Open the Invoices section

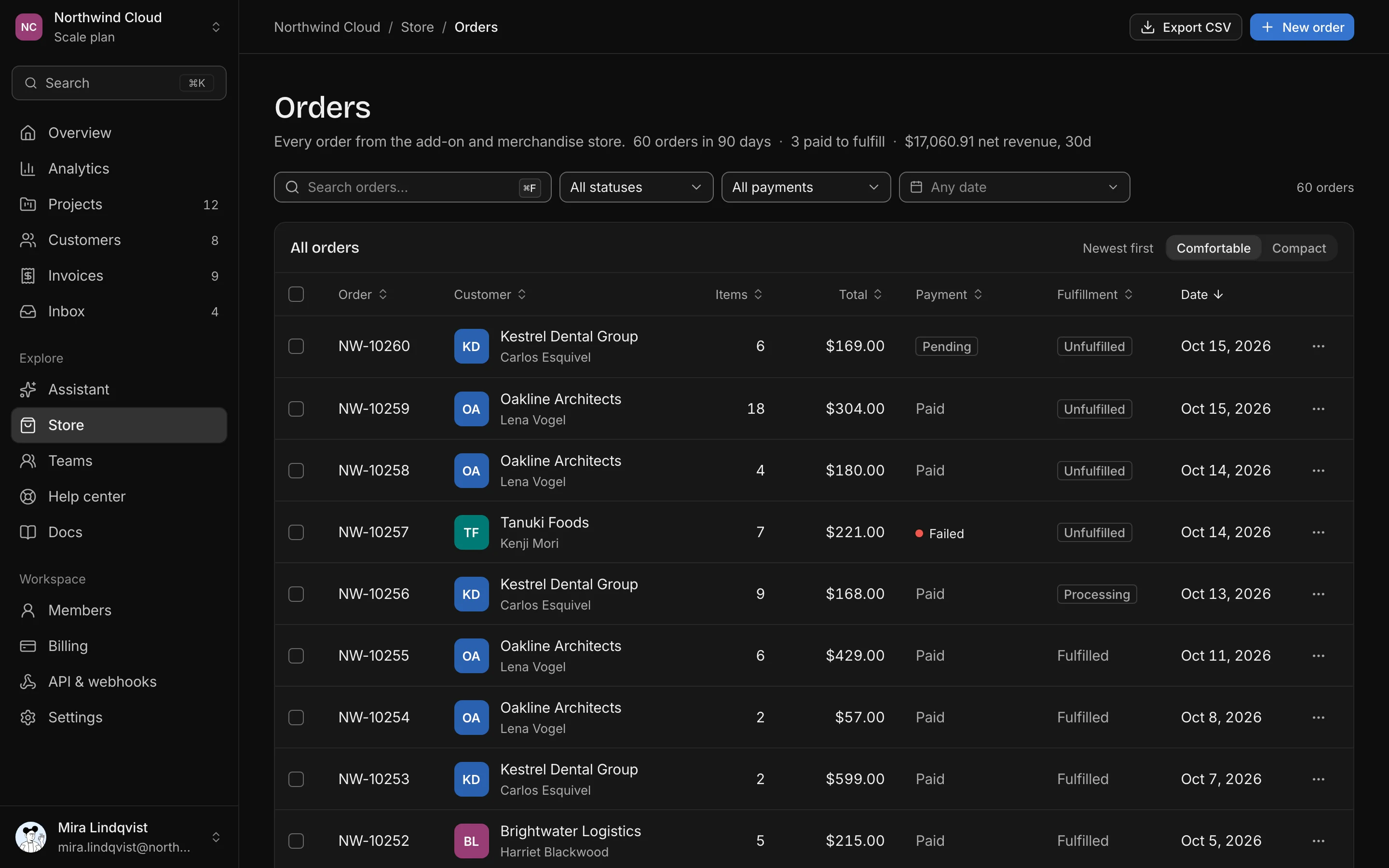[119, 275]
